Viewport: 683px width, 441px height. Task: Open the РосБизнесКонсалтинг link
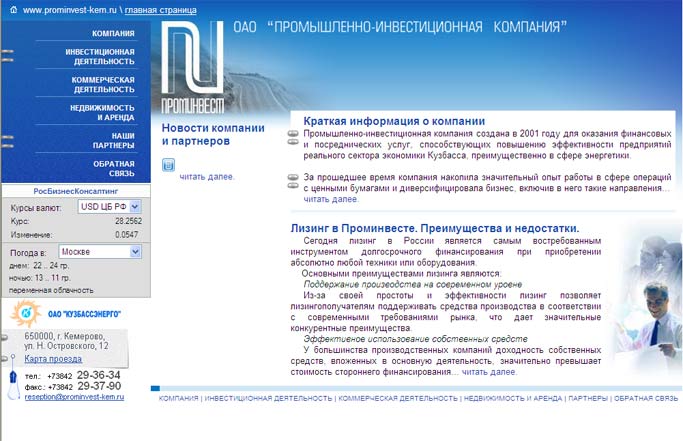click(x=76, y=191)
